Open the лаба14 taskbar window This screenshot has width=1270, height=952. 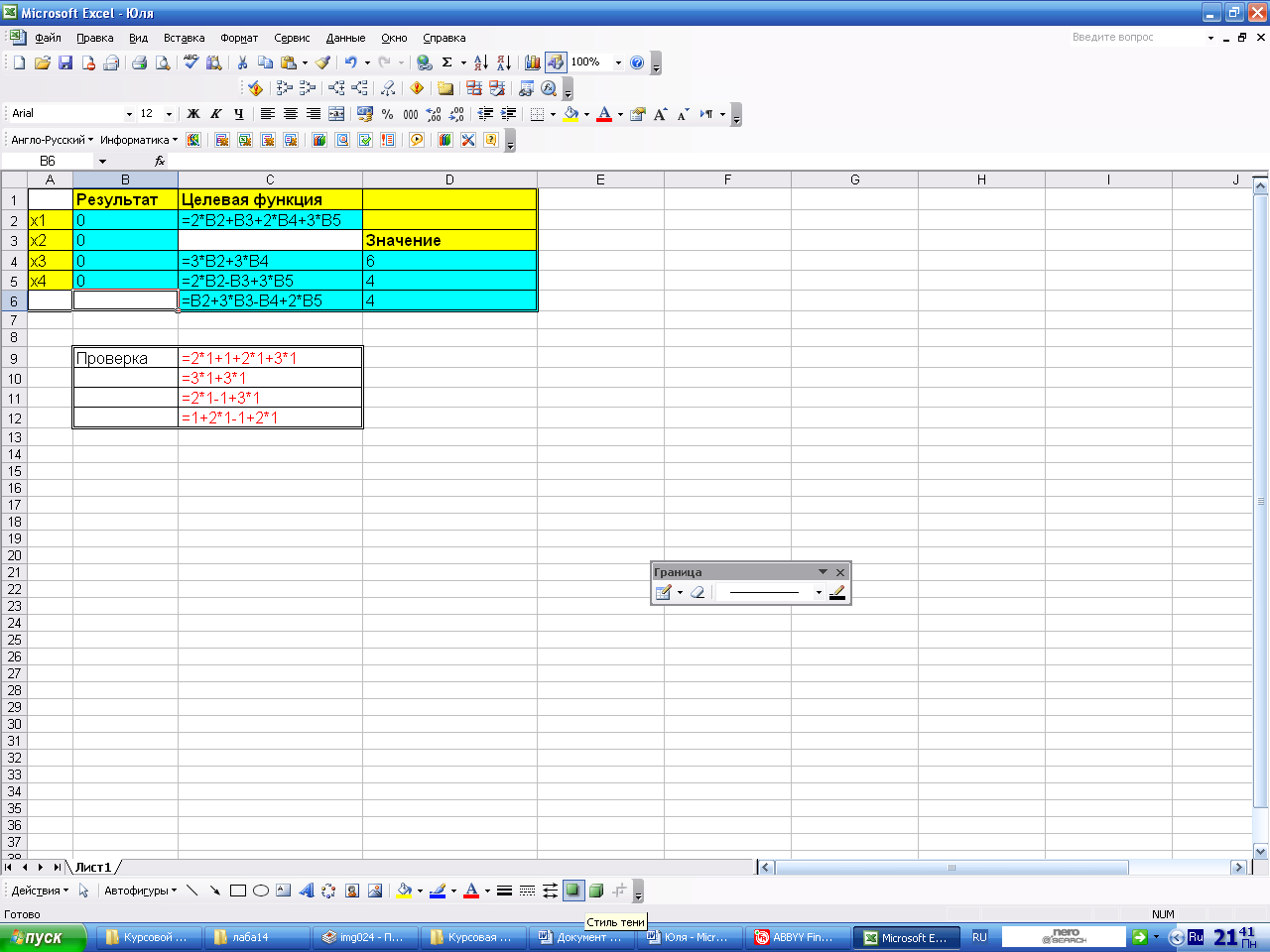[x=257, y=937]
